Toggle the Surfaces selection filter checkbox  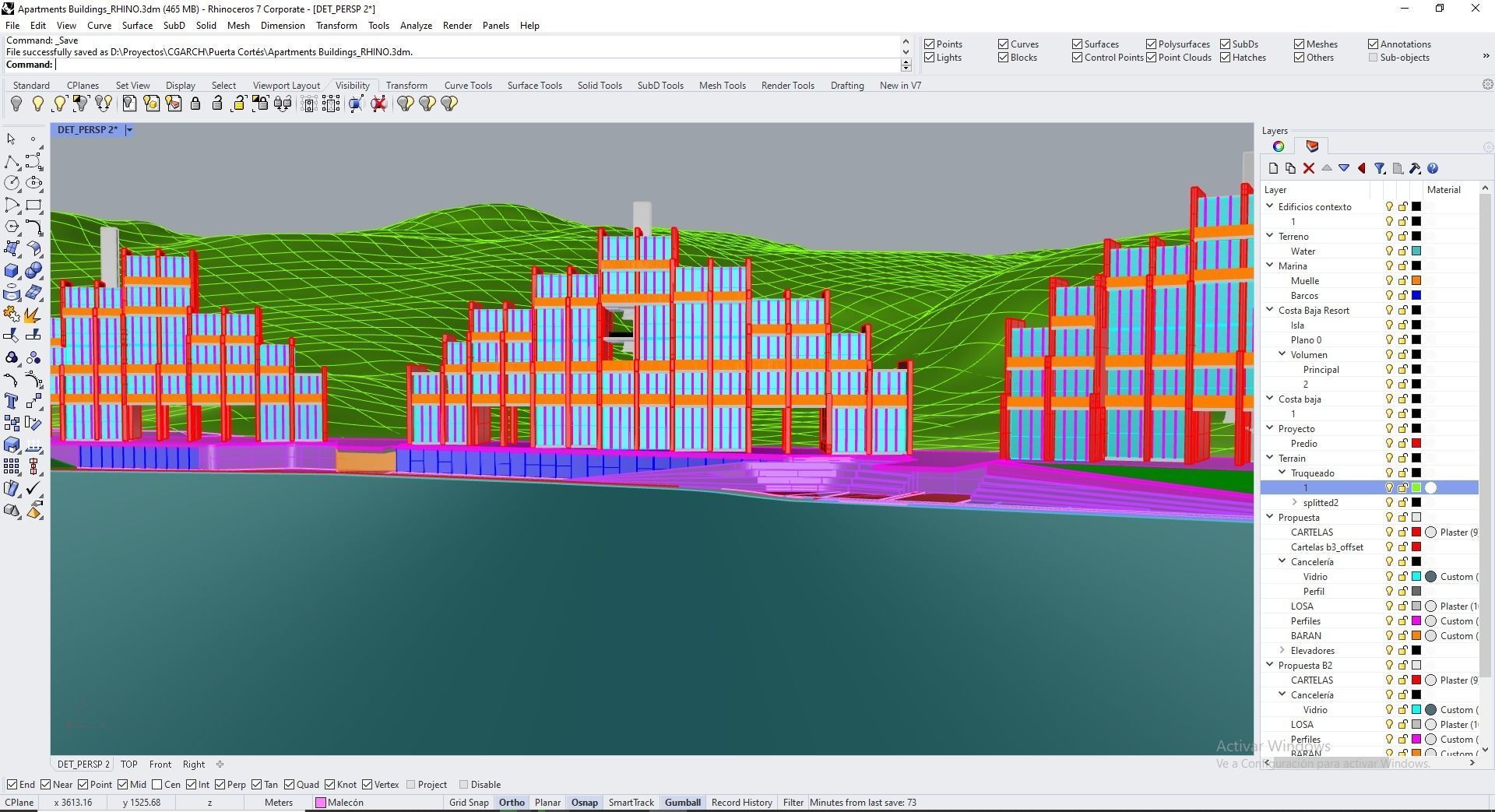coord(1077,44)
